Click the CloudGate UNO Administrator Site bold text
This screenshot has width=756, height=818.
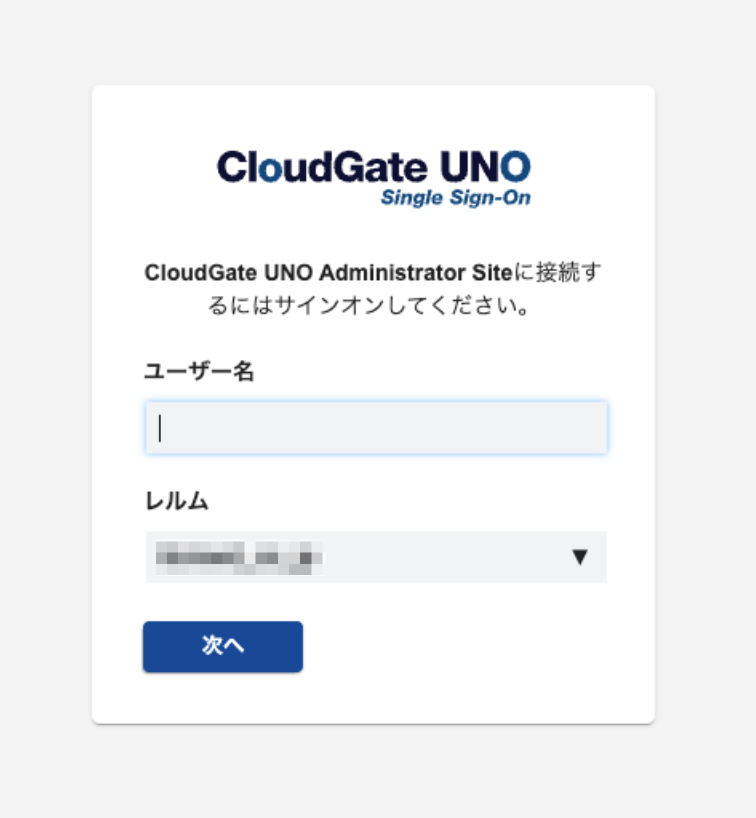click(x=328, y=273)
